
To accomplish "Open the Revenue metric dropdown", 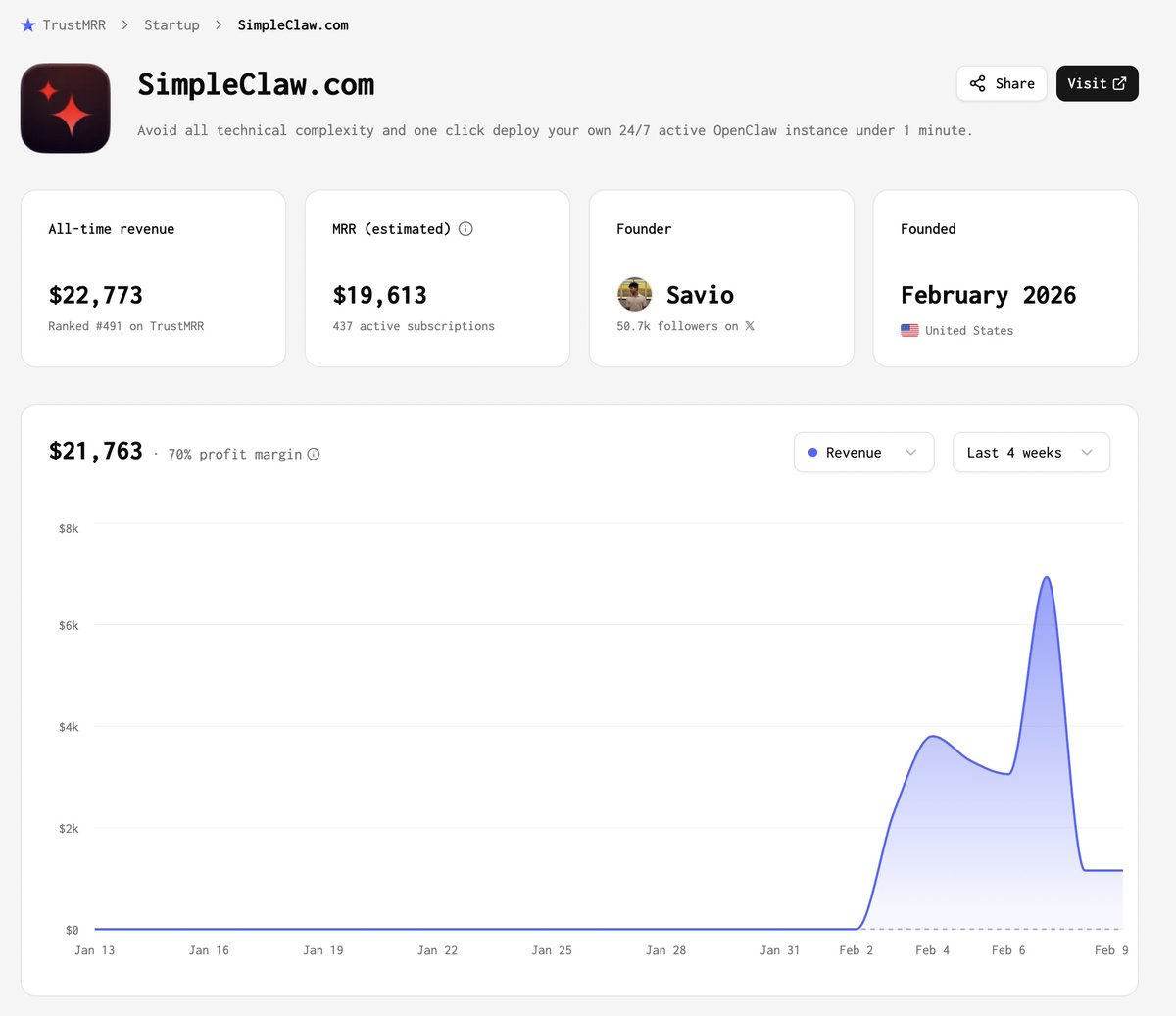I will click(x=863, y=453).
